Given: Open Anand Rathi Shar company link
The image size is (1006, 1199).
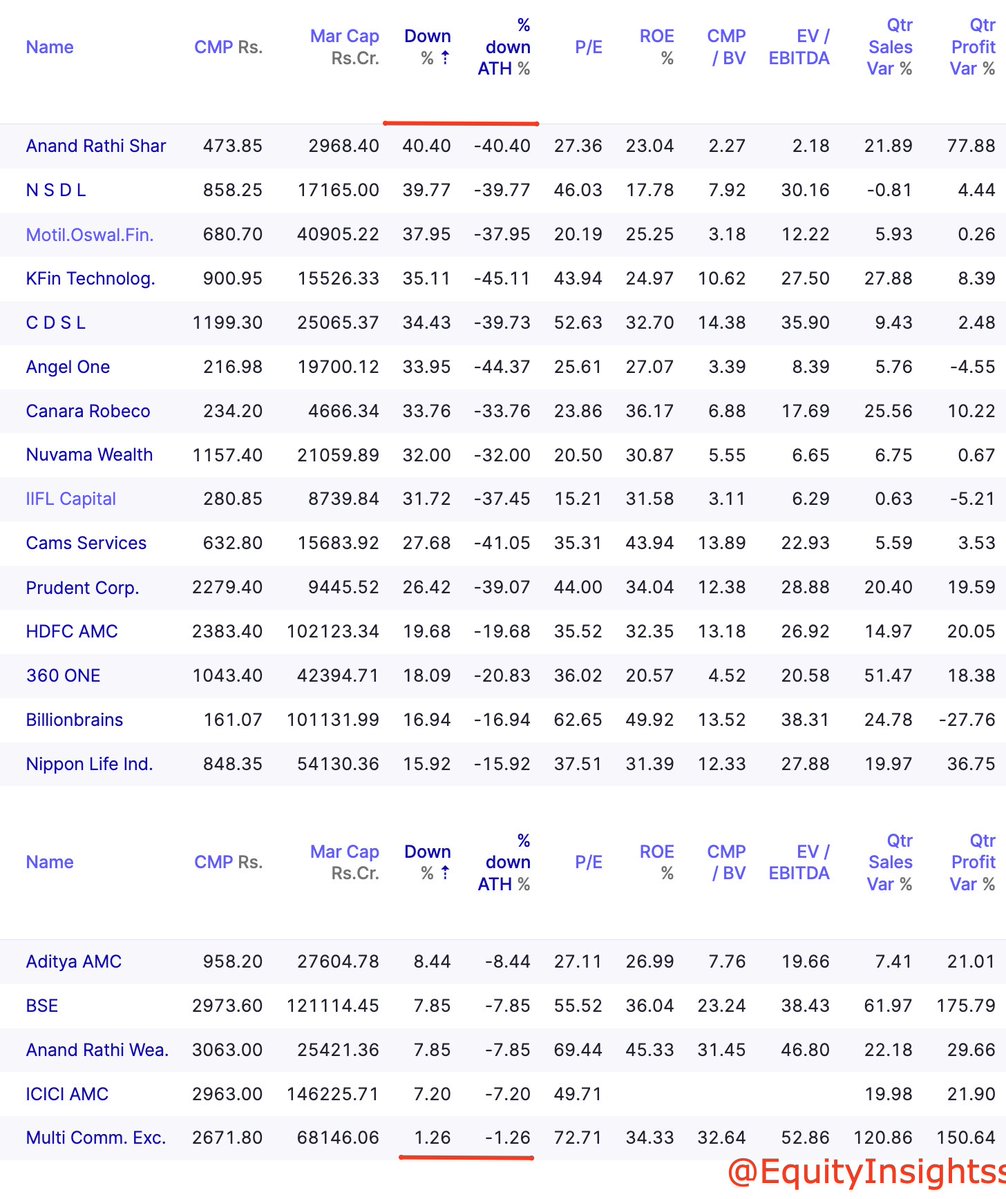Looking at the screenshot, I should tap(96, 146).
